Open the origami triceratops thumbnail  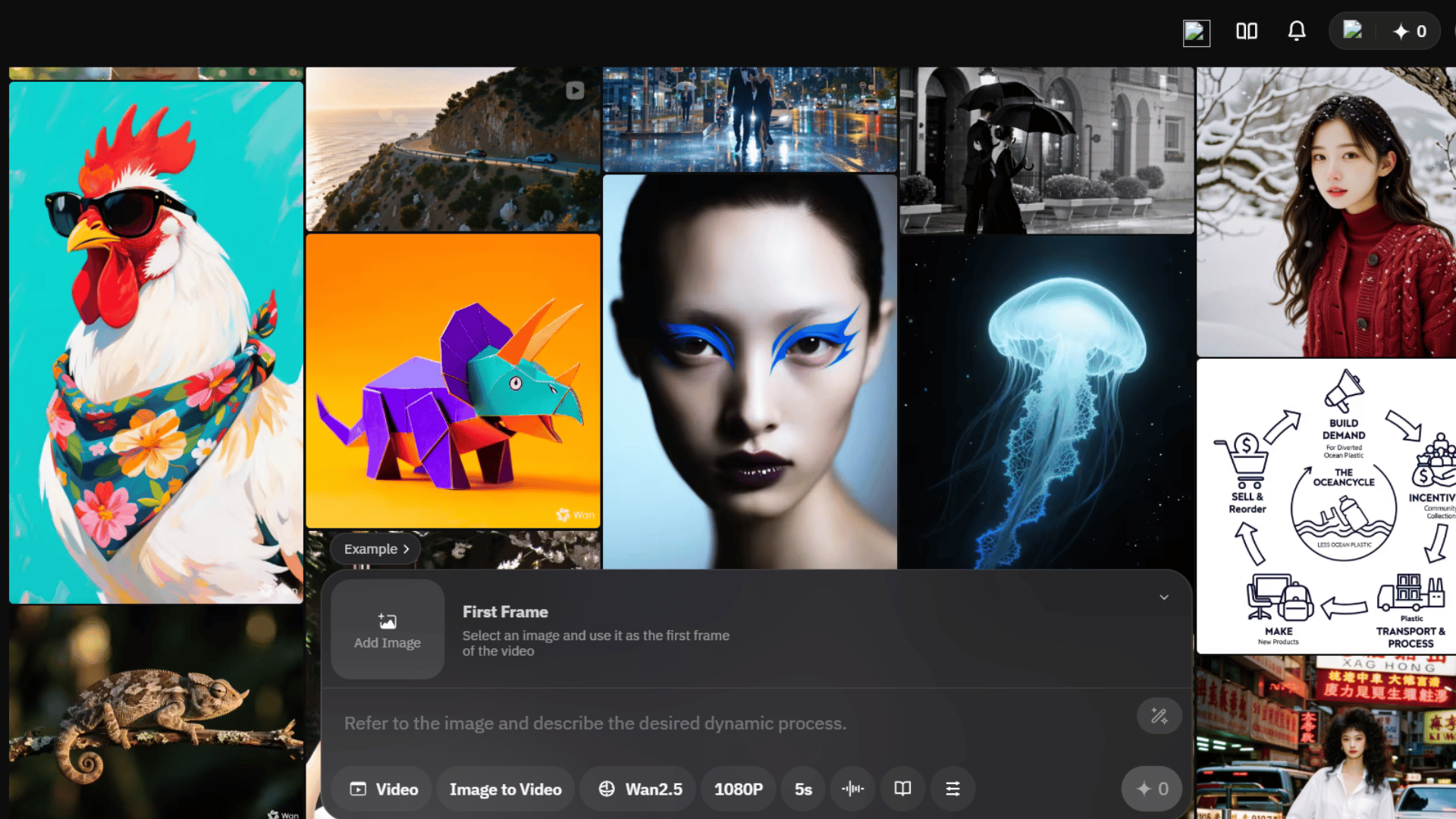[453, 381]
